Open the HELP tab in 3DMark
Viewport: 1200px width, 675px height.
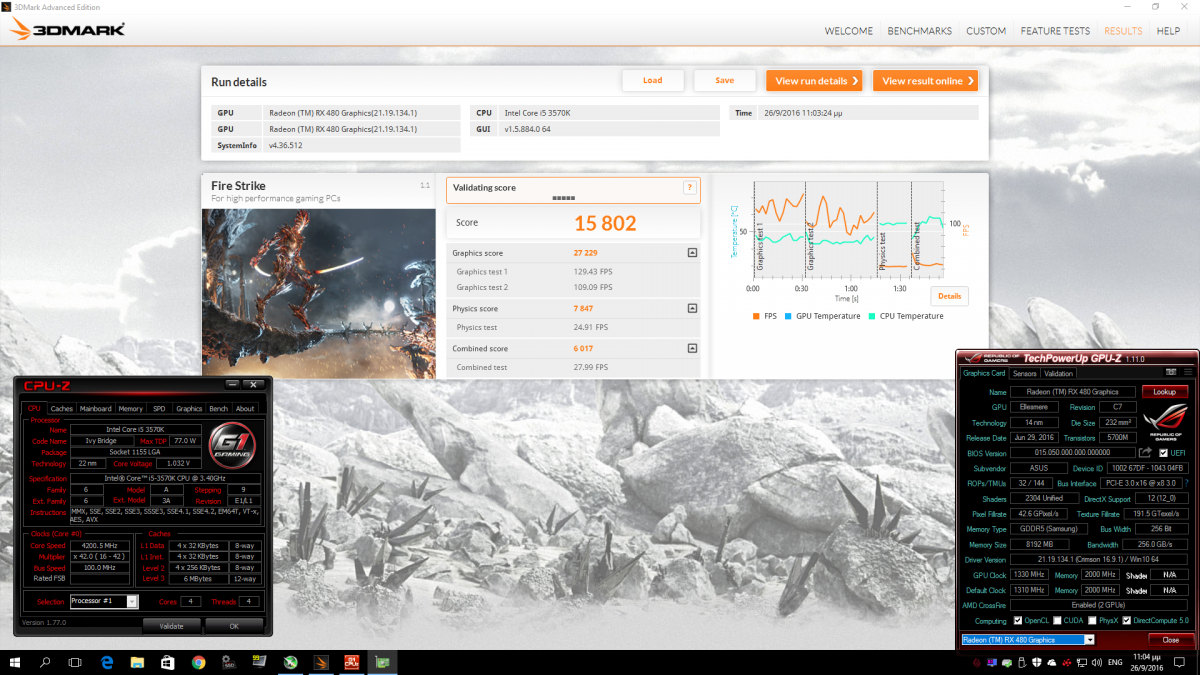click(1169, 31)
